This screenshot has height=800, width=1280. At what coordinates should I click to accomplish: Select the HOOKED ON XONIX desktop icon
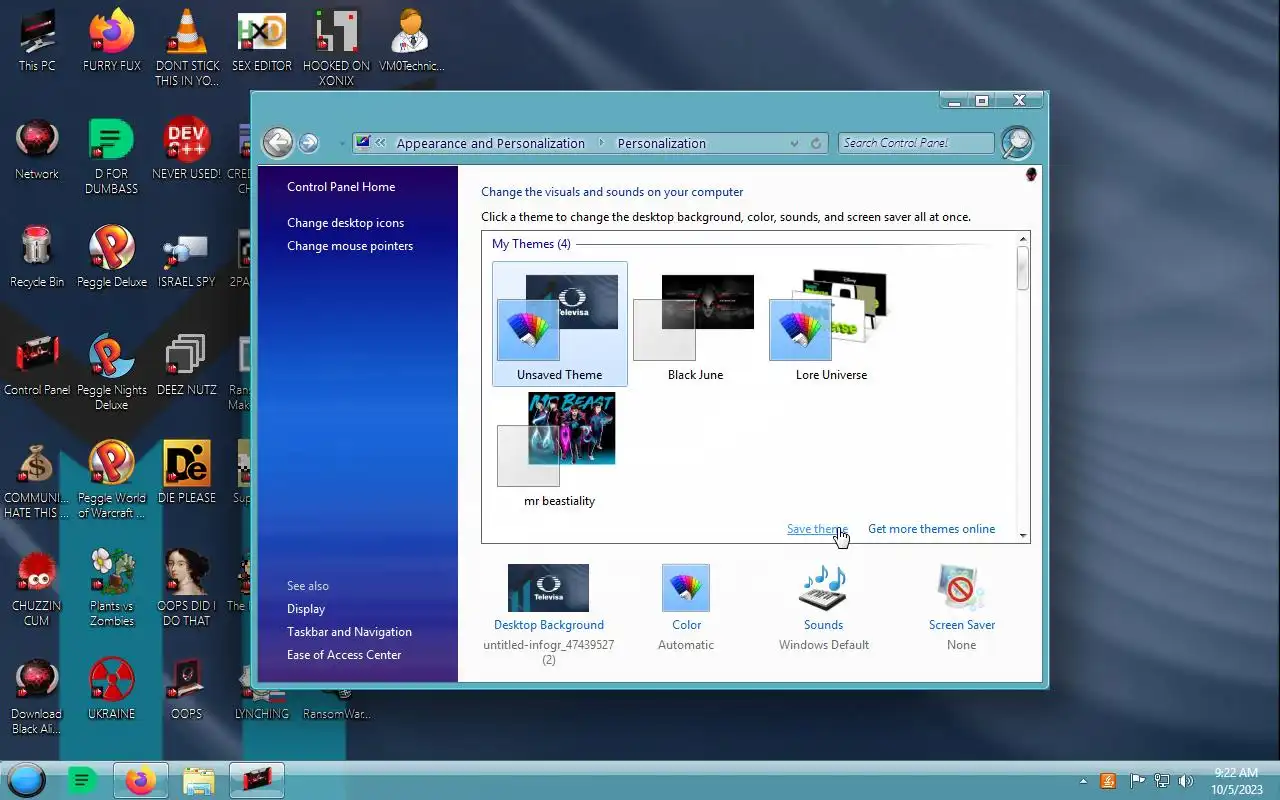[x=336, y=47]
